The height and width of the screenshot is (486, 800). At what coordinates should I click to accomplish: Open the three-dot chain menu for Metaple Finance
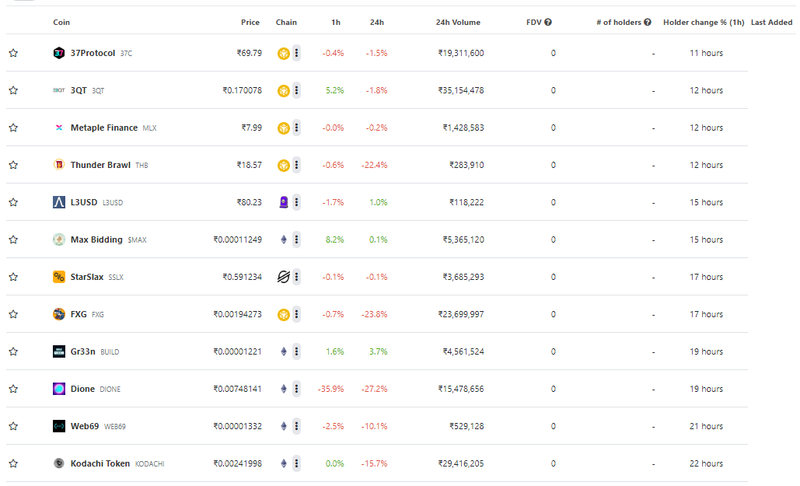click(296, 127)
